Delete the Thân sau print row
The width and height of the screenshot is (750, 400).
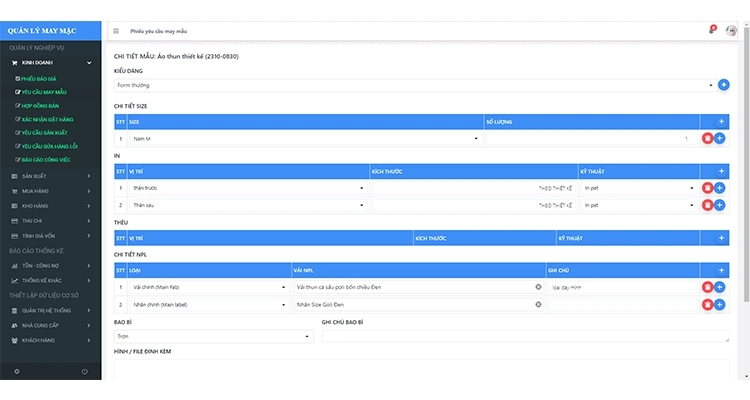click(x=707, y=204)
